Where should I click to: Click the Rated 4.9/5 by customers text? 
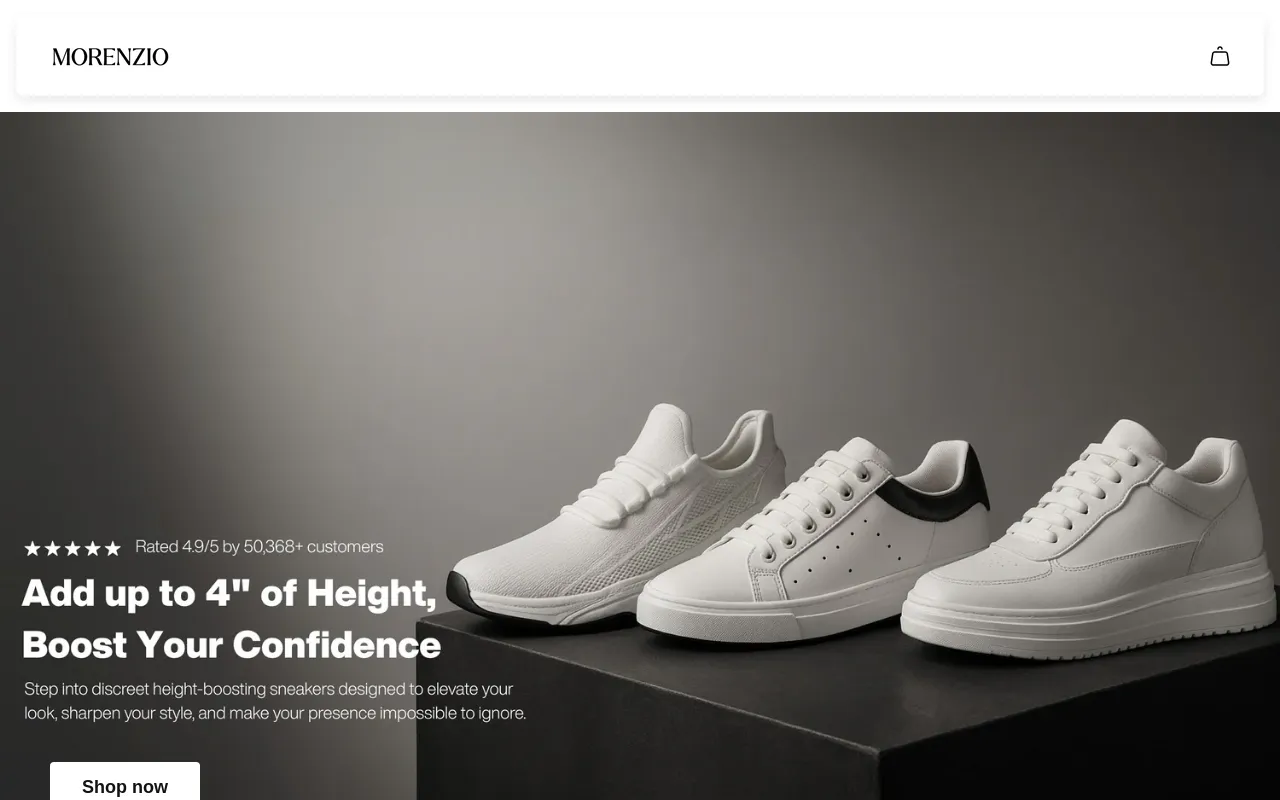(x=259, y=547)
